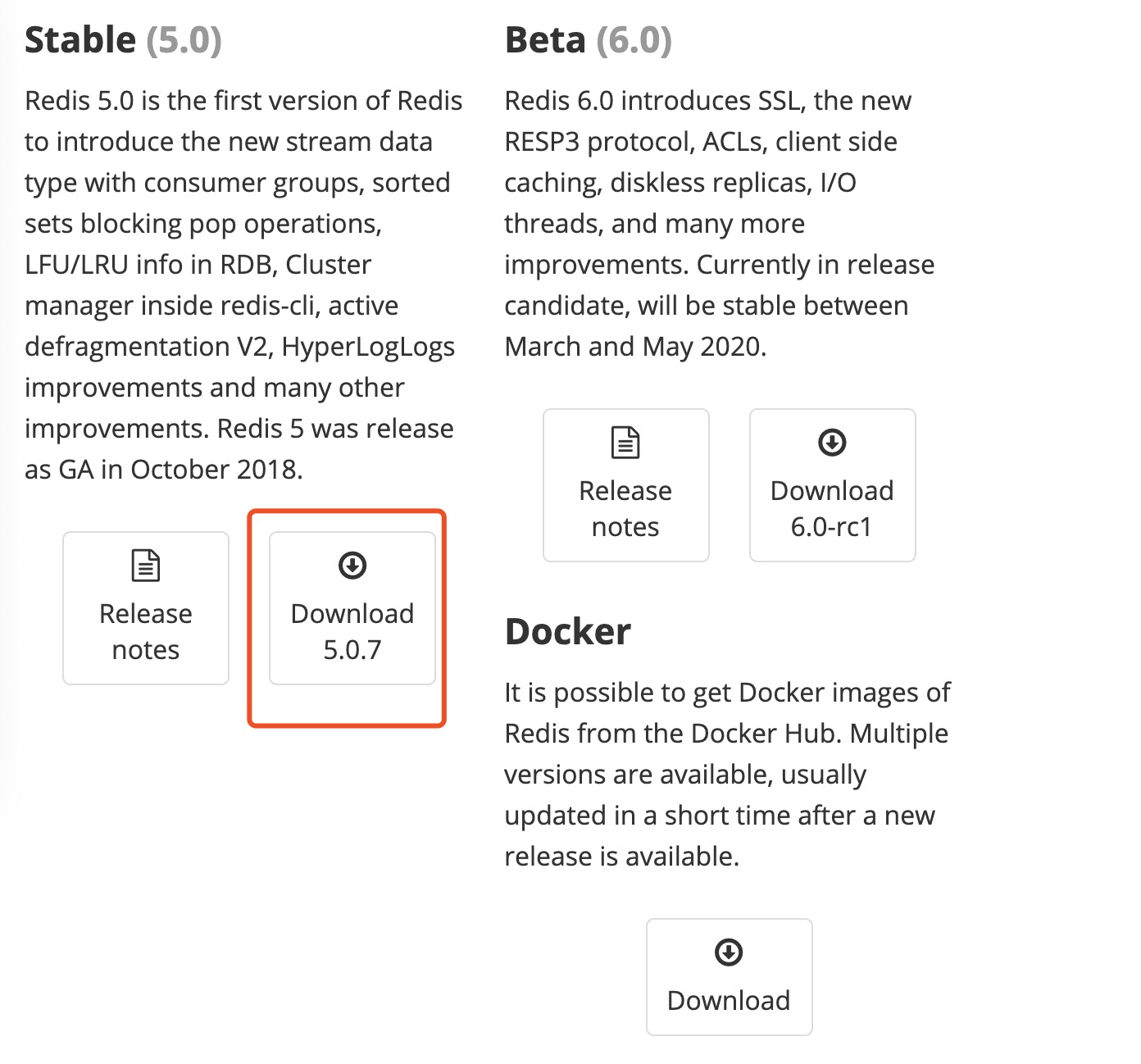Image resolution: width=1141 pixels, height=1064 pixels.
Task: Download Redis 6.0-rc1 beta version
Action: (832, 485)
